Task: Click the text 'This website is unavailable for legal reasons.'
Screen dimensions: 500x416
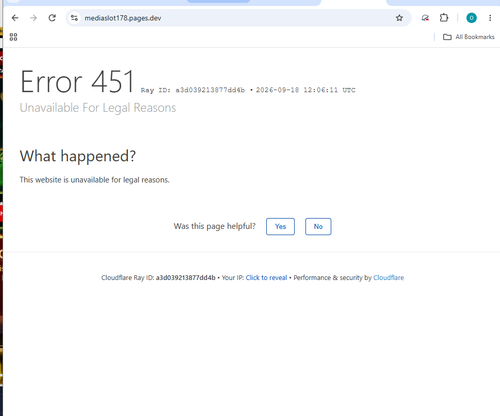Action: pyautogui.click(x=94, y=180)
